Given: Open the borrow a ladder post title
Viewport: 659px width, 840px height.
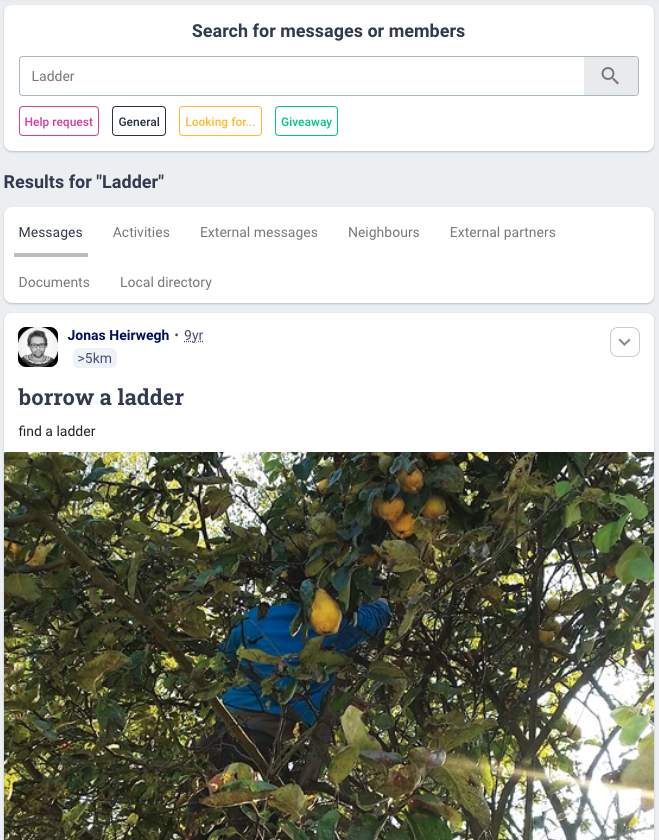Looking at the screenshot, I should (101, 397).
